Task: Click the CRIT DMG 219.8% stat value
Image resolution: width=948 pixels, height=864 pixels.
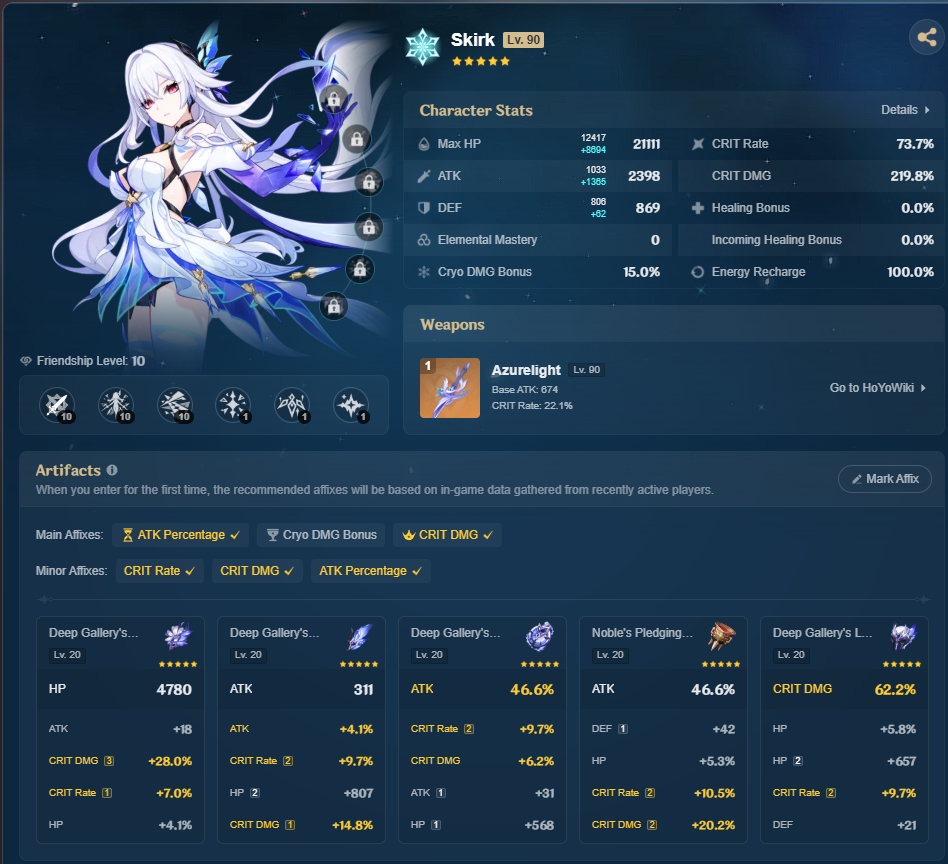Action: click(x=912, y=176)
